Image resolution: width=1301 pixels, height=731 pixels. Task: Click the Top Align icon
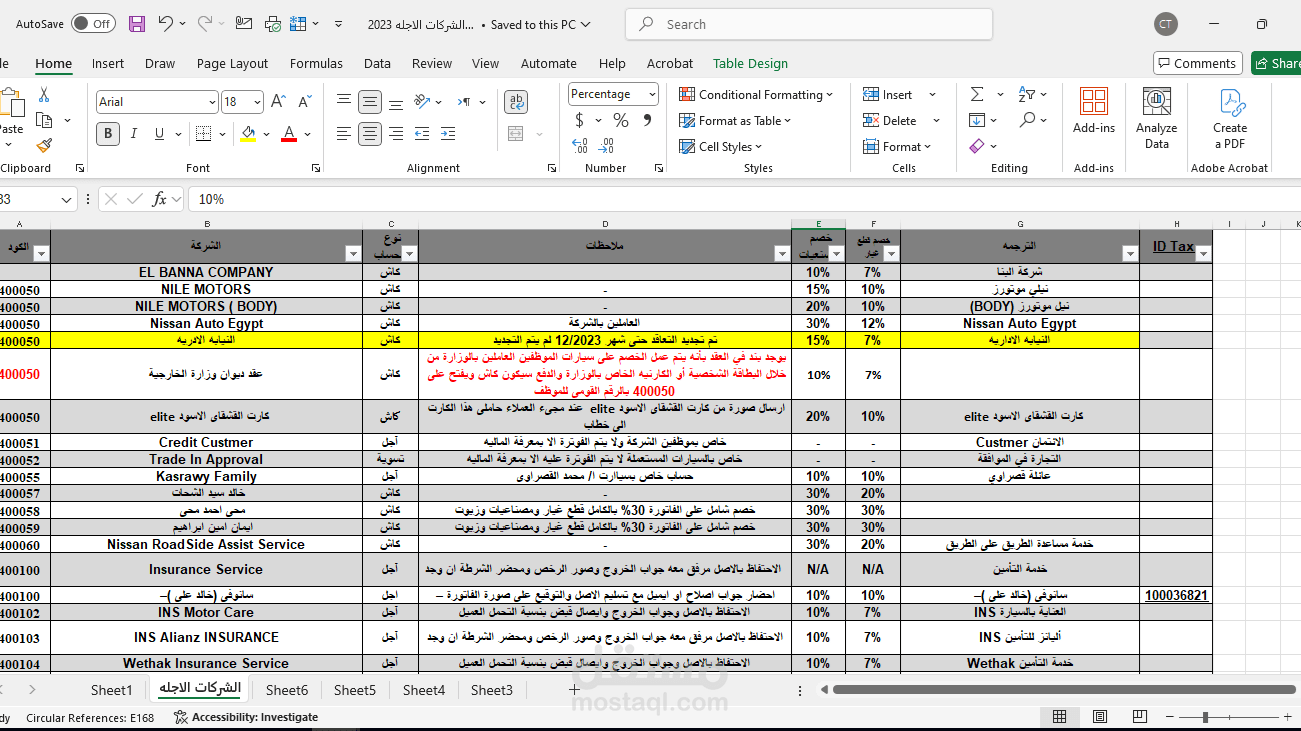coord(344,102)
